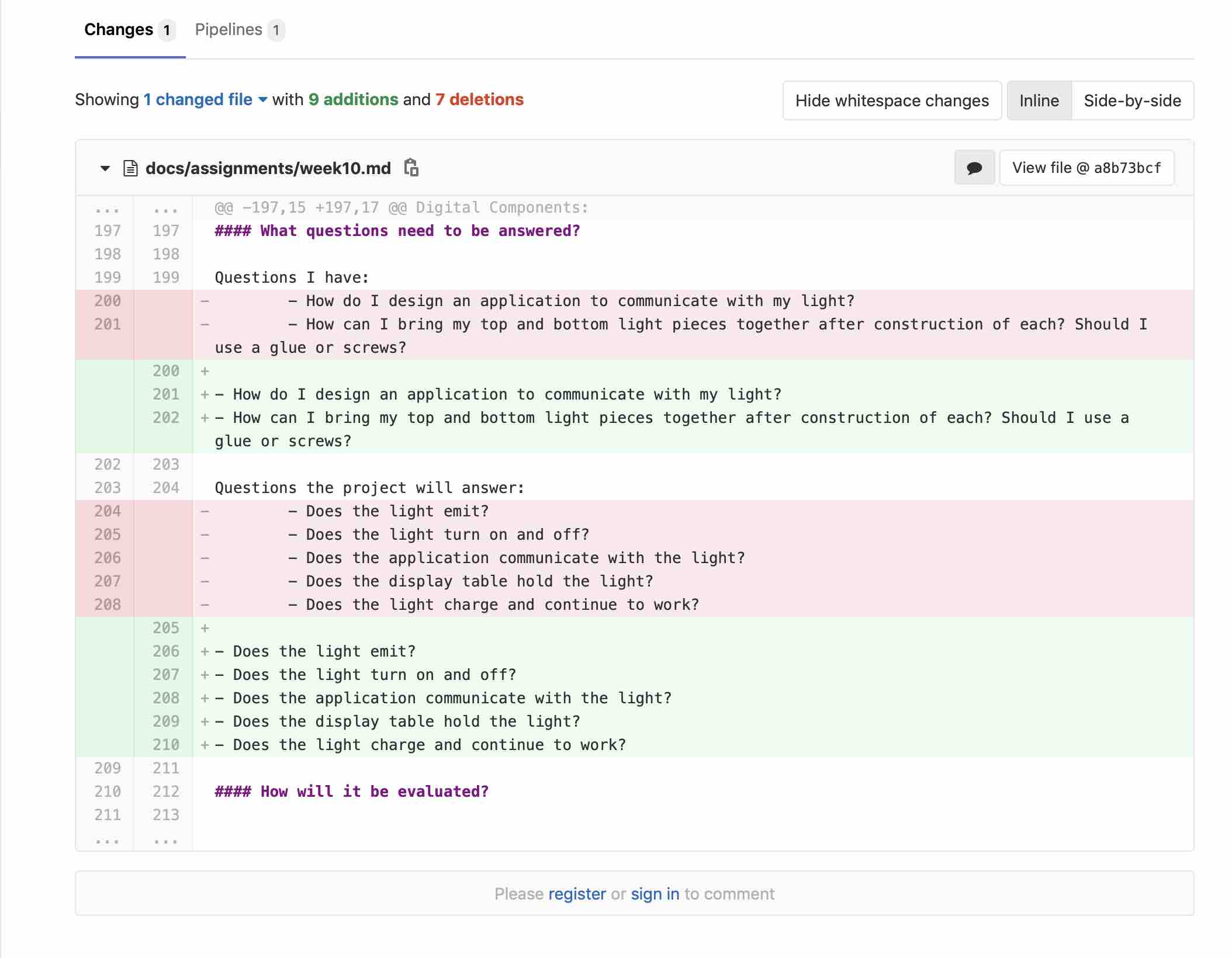
Task: Click the sign in link
Action: pos(655,894)
